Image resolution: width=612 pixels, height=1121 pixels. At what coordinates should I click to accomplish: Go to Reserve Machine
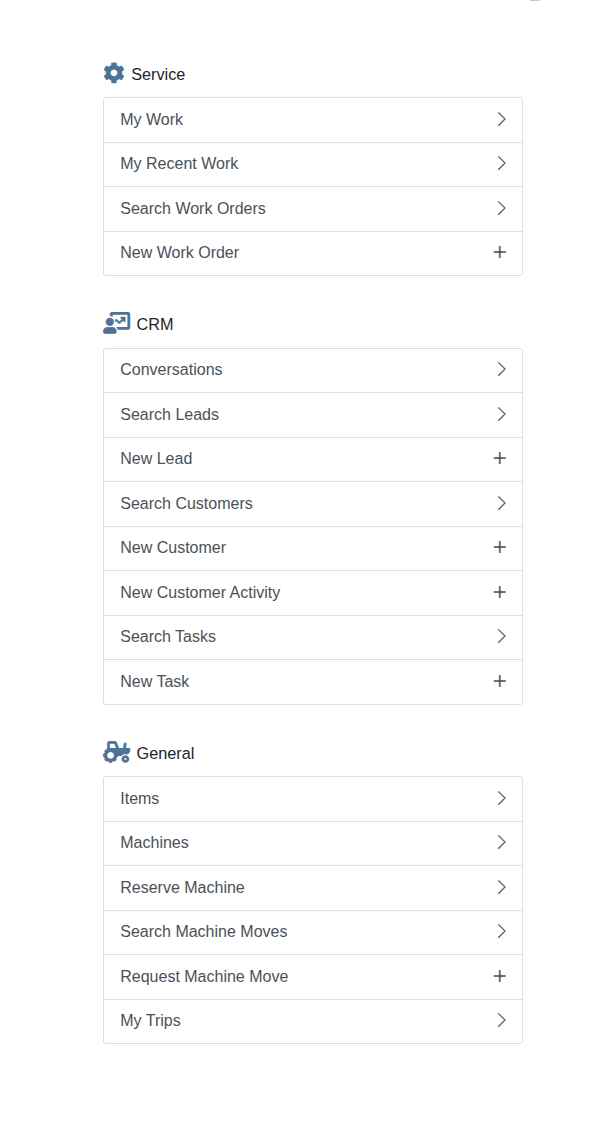point(313,887)
